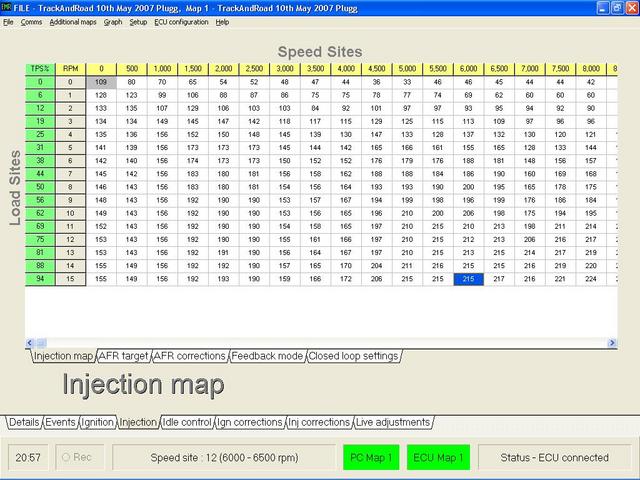Open the Live adjustments tab

[393, 423]
